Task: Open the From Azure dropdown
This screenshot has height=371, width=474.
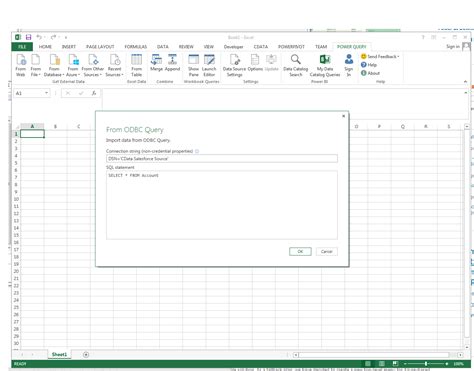Action: pos(73,65)
